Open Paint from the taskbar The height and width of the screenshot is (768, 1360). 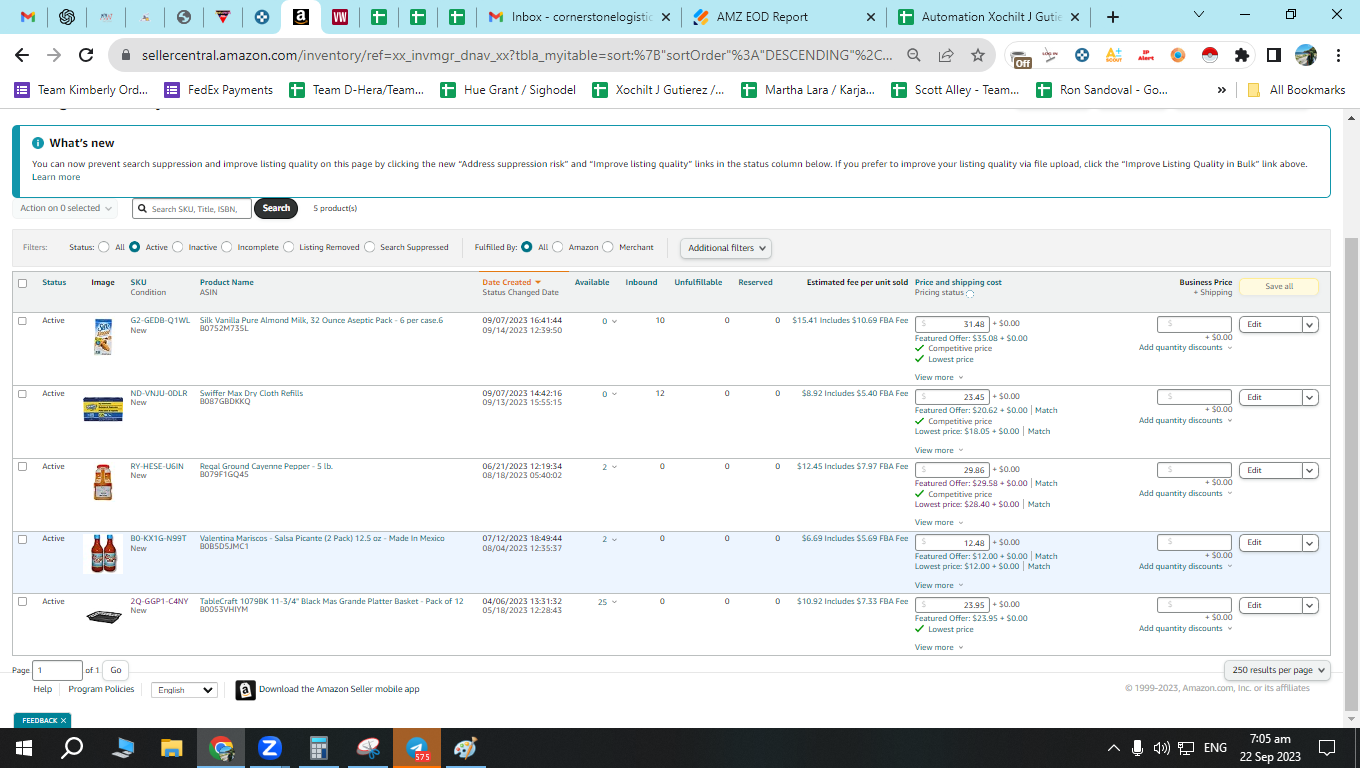pyautogui.click(x=466, y=747)
